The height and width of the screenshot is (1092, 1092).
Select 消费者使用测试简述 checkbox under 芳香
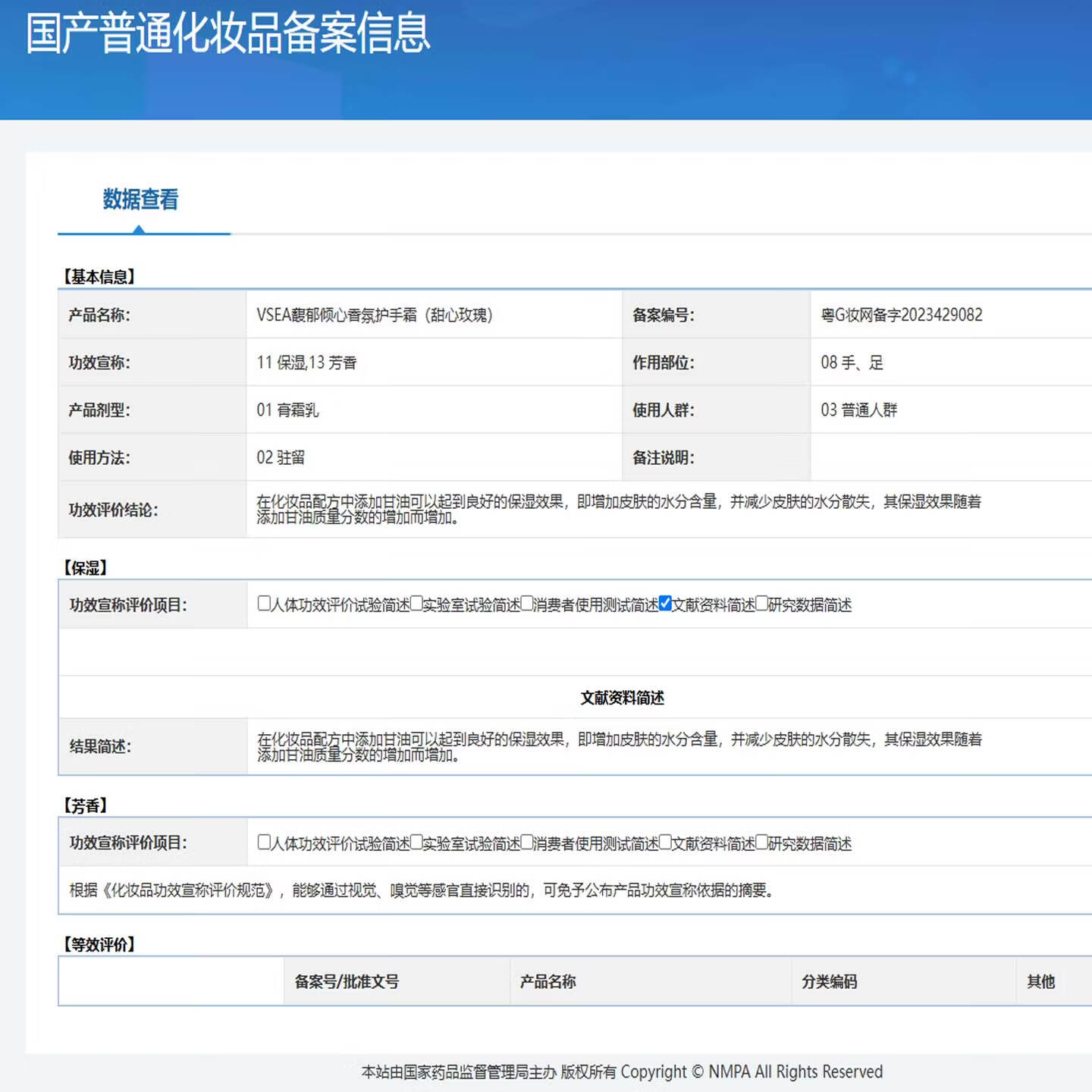point(527,843)
